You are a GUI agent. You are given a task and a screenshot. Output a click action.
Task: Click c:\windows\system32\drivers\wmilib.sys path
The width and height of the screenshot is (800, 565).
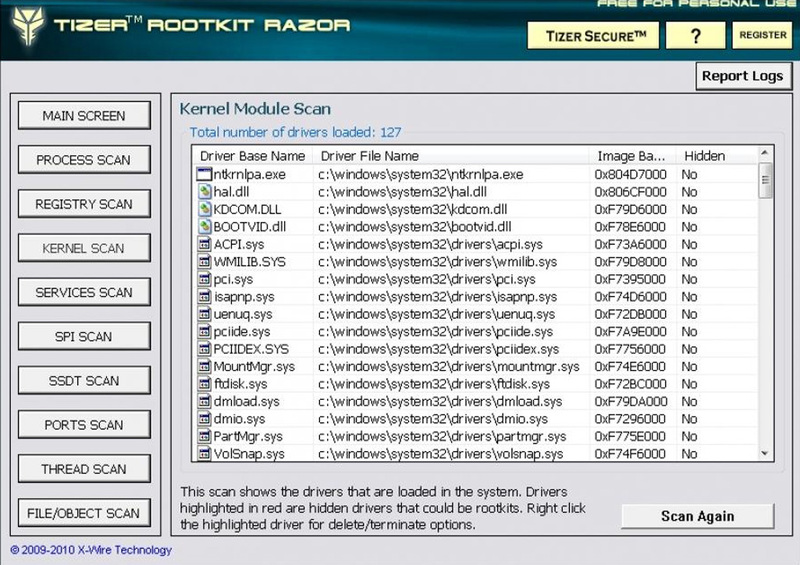(x=437, y=262)
